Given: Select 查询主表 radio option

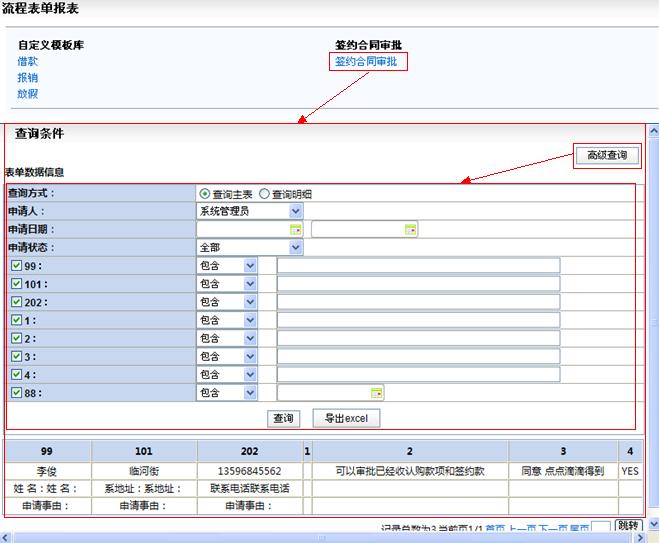Looking at the screenshot, I should 205,194.
